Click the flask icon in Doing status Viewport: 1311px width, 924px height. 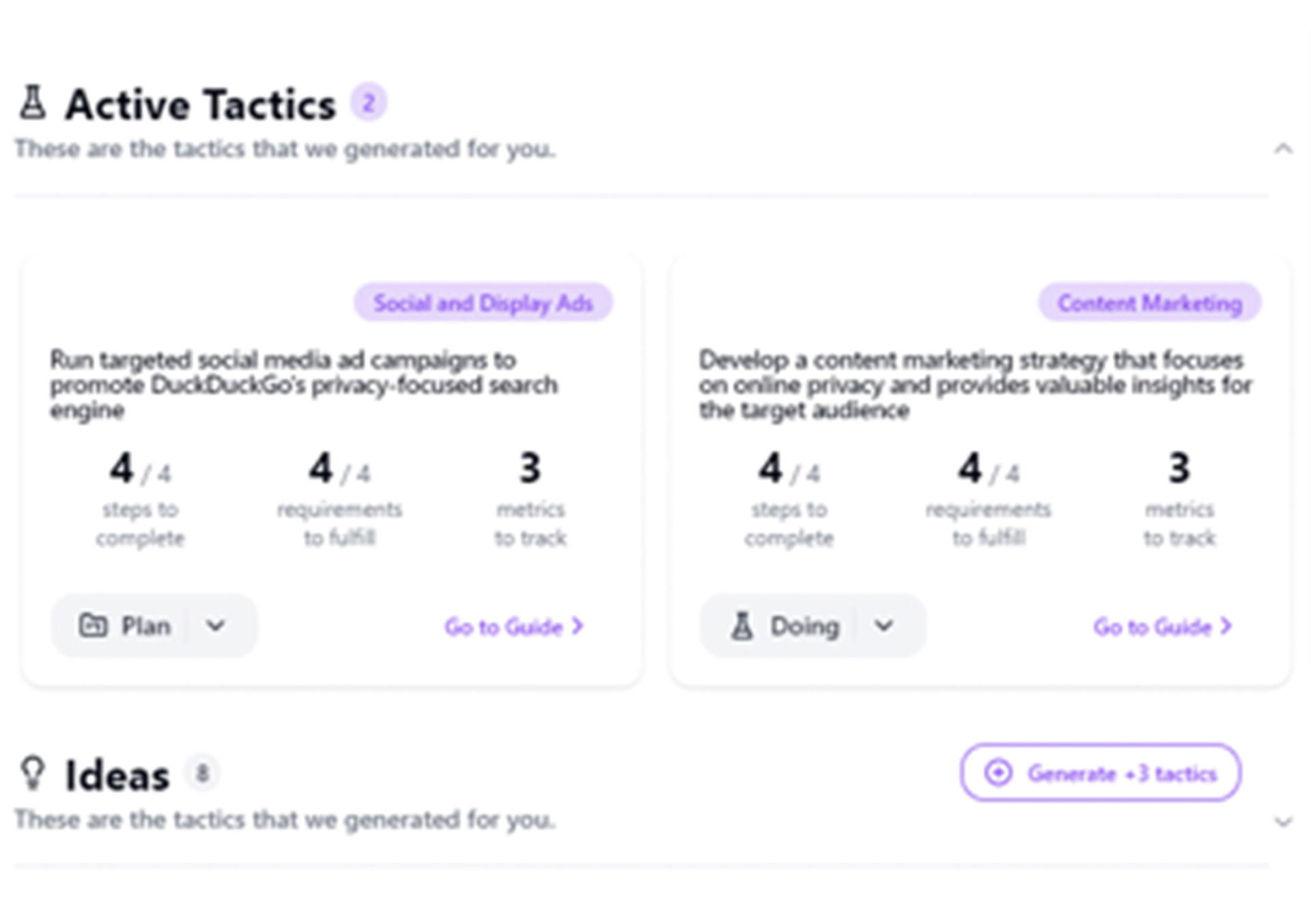pyautogui.click(x=742, y=626)
